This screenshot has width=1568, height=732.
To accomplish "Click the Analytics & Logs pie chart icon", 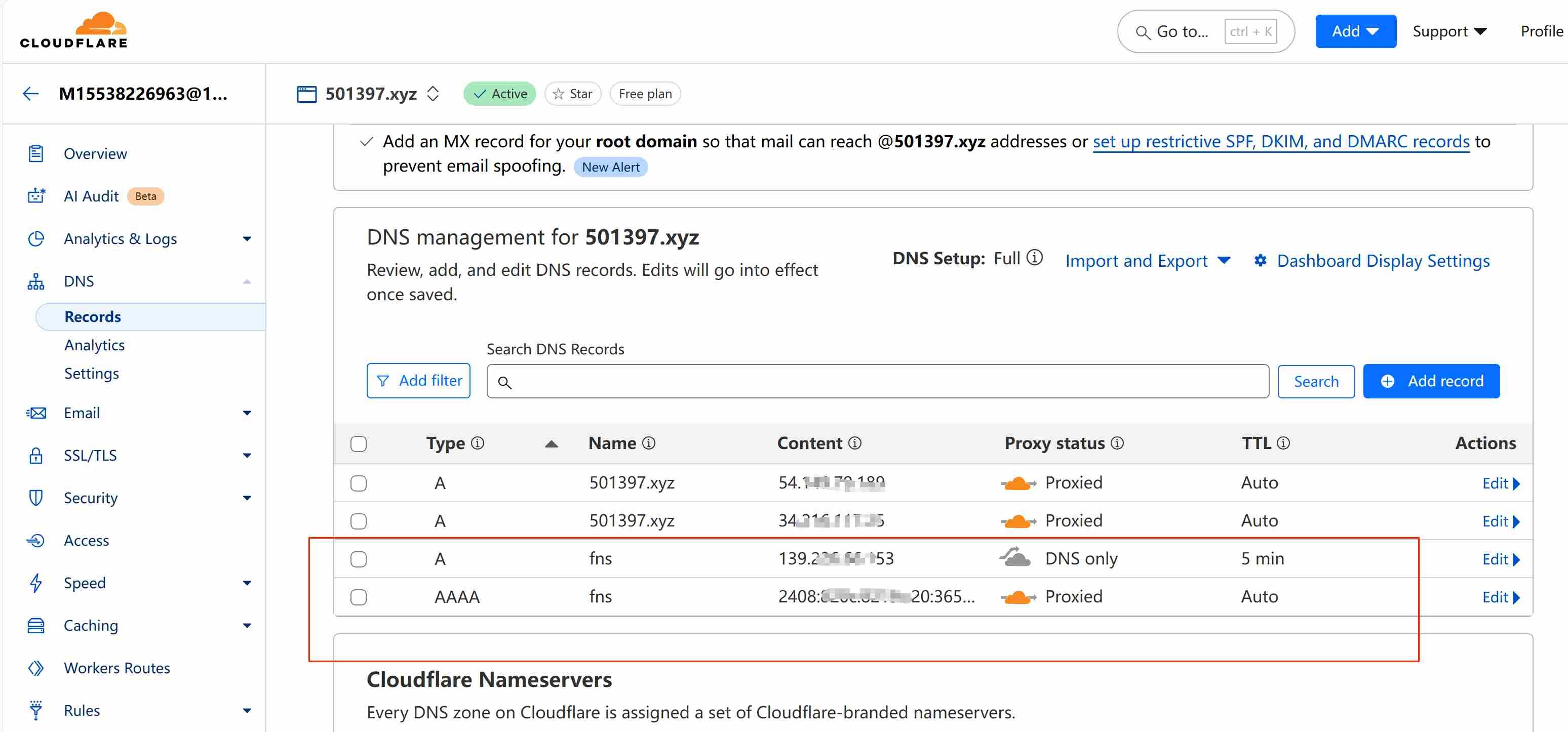I will point(36,238).
